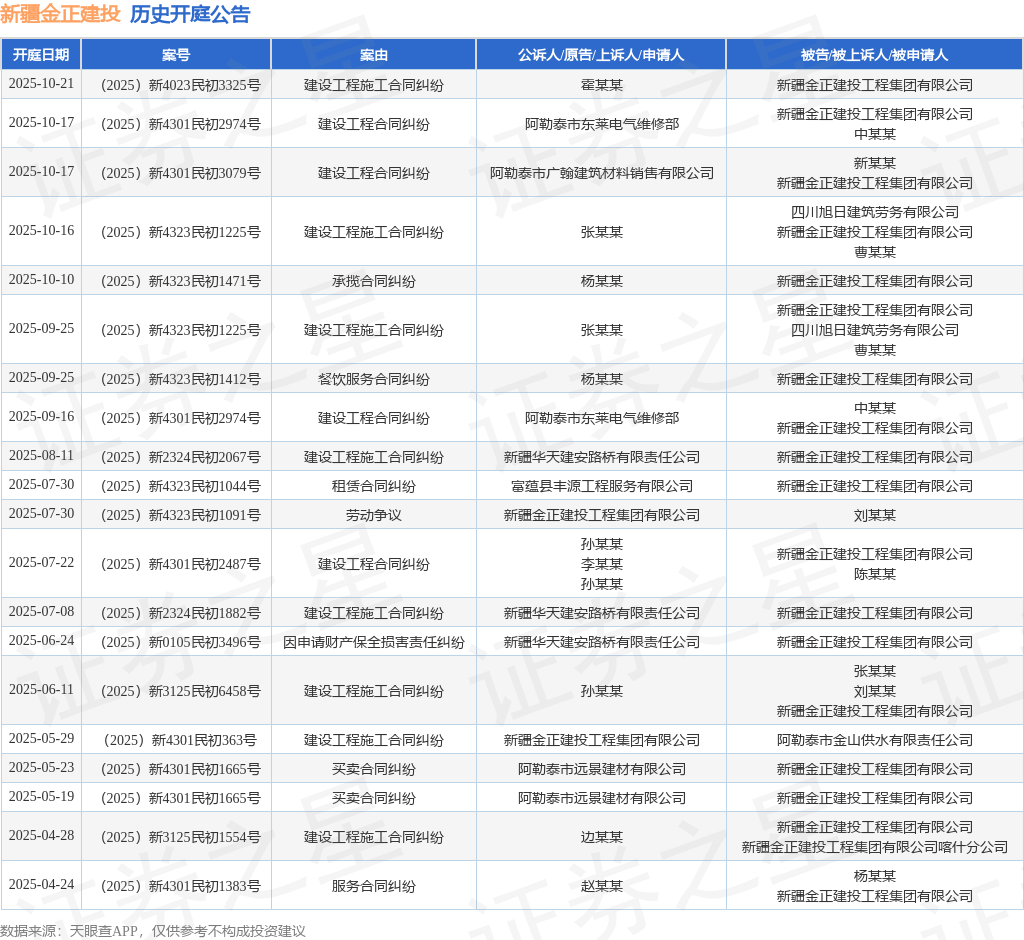The height and width of the screenshot is (940, 1024).
Task: Click the 案由 column header
Action: (x=374, y=55)
